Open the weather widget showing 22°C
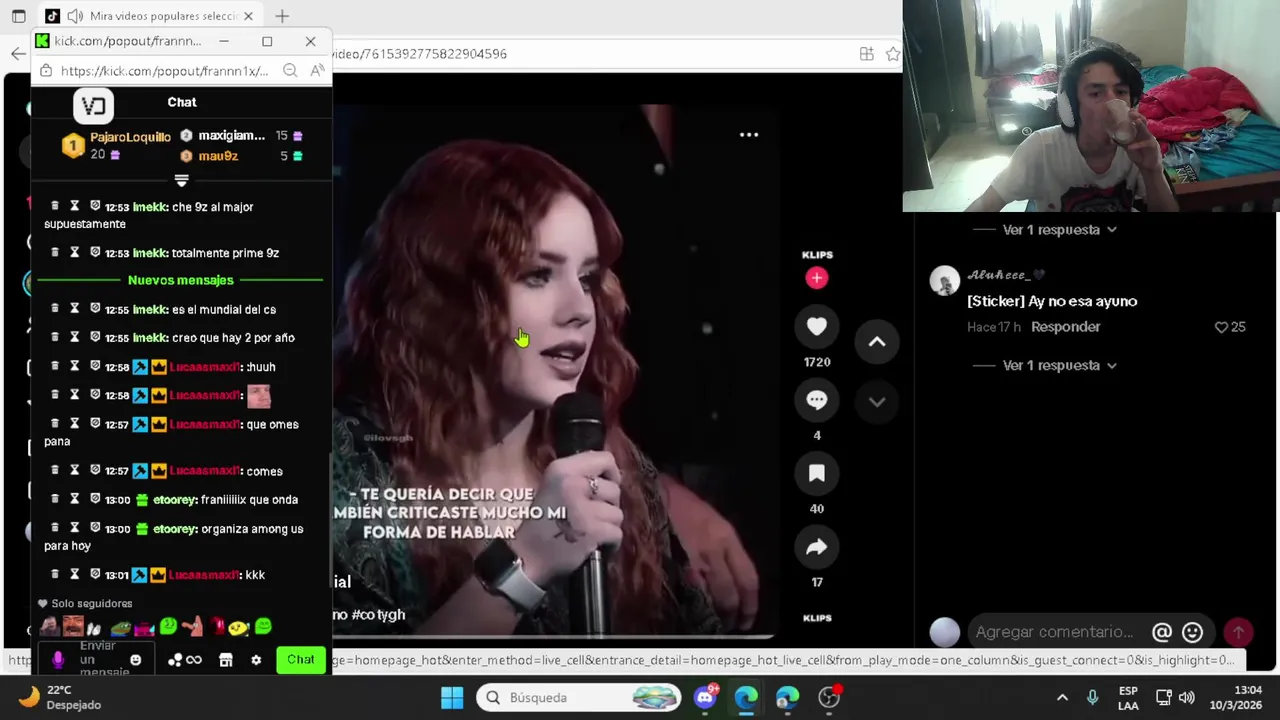Image resolution: width=1280 pixels, height=720 pixels. pyautogui.click(x=62, y=697)
